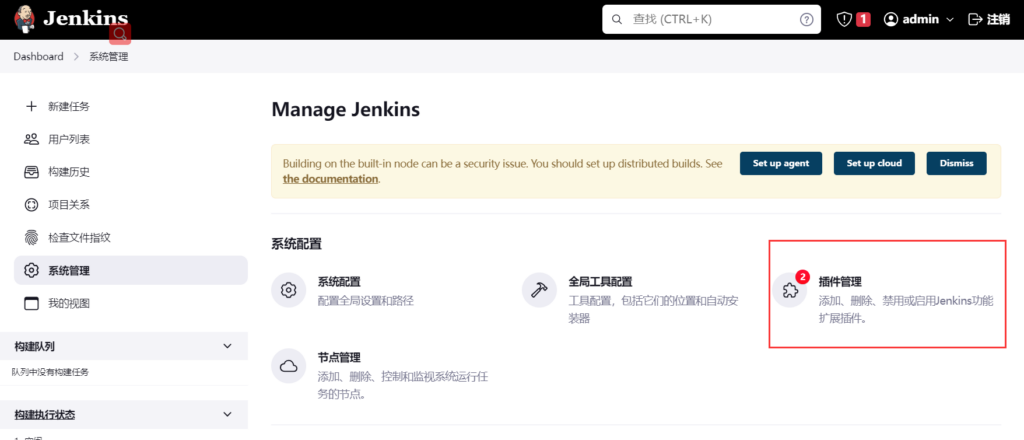Open the security warning shield icon

pos(844,20)
